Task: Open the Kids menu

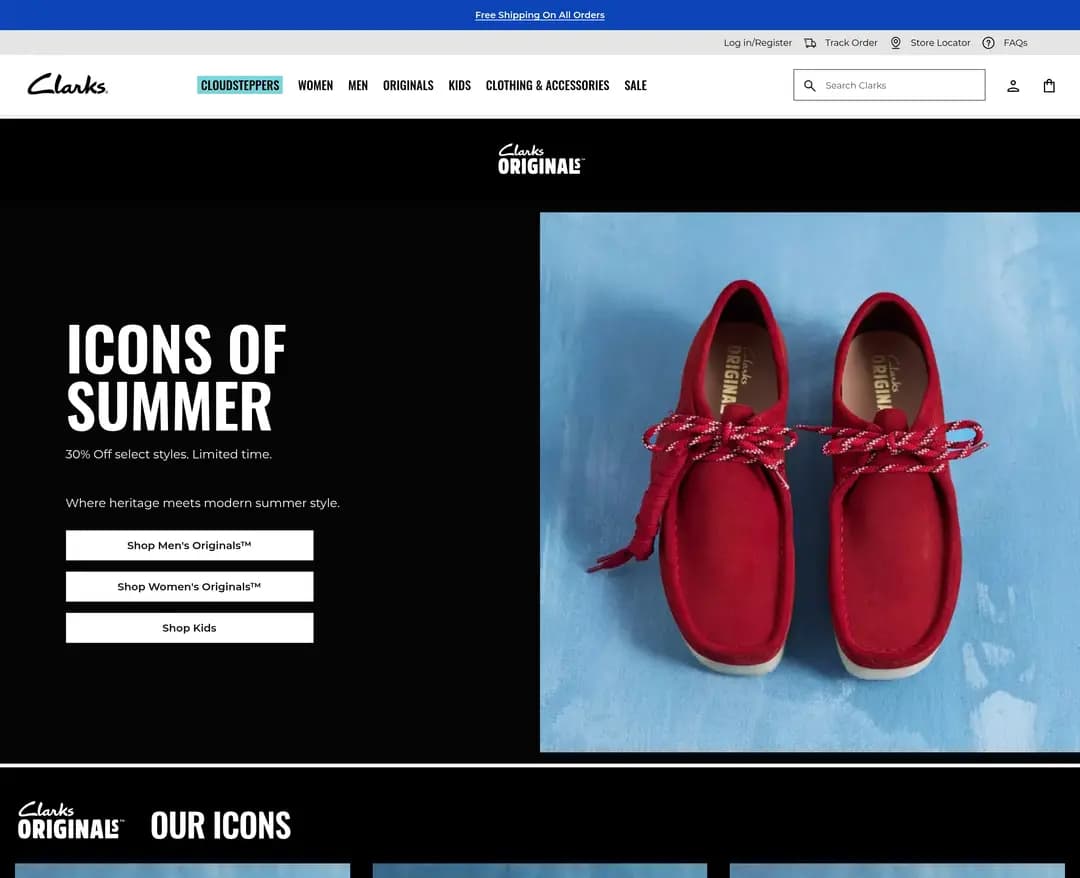Action: click(459, 85)
